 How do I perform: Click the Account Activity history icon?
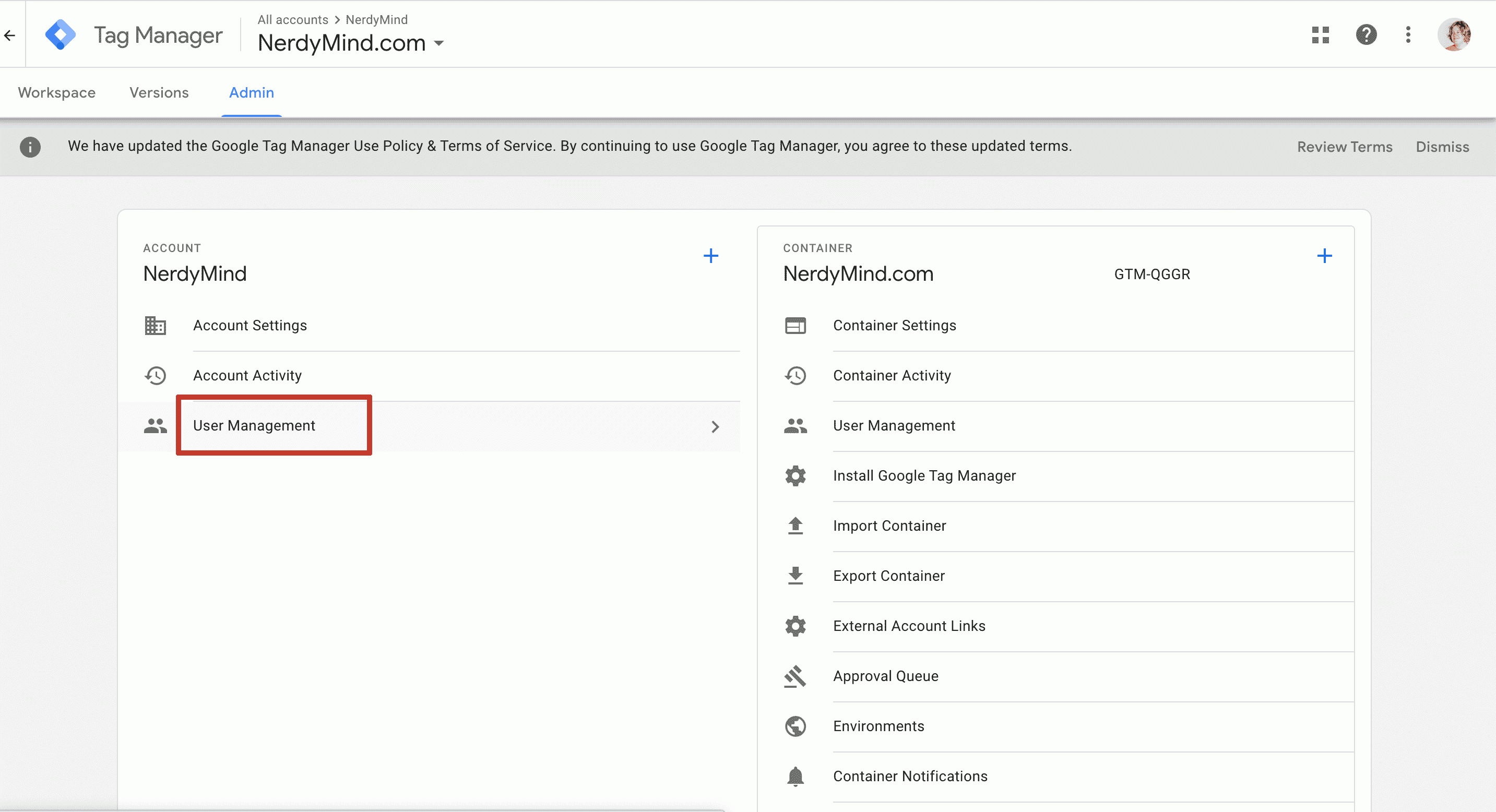pyautogui.click(x=155, y=376)
